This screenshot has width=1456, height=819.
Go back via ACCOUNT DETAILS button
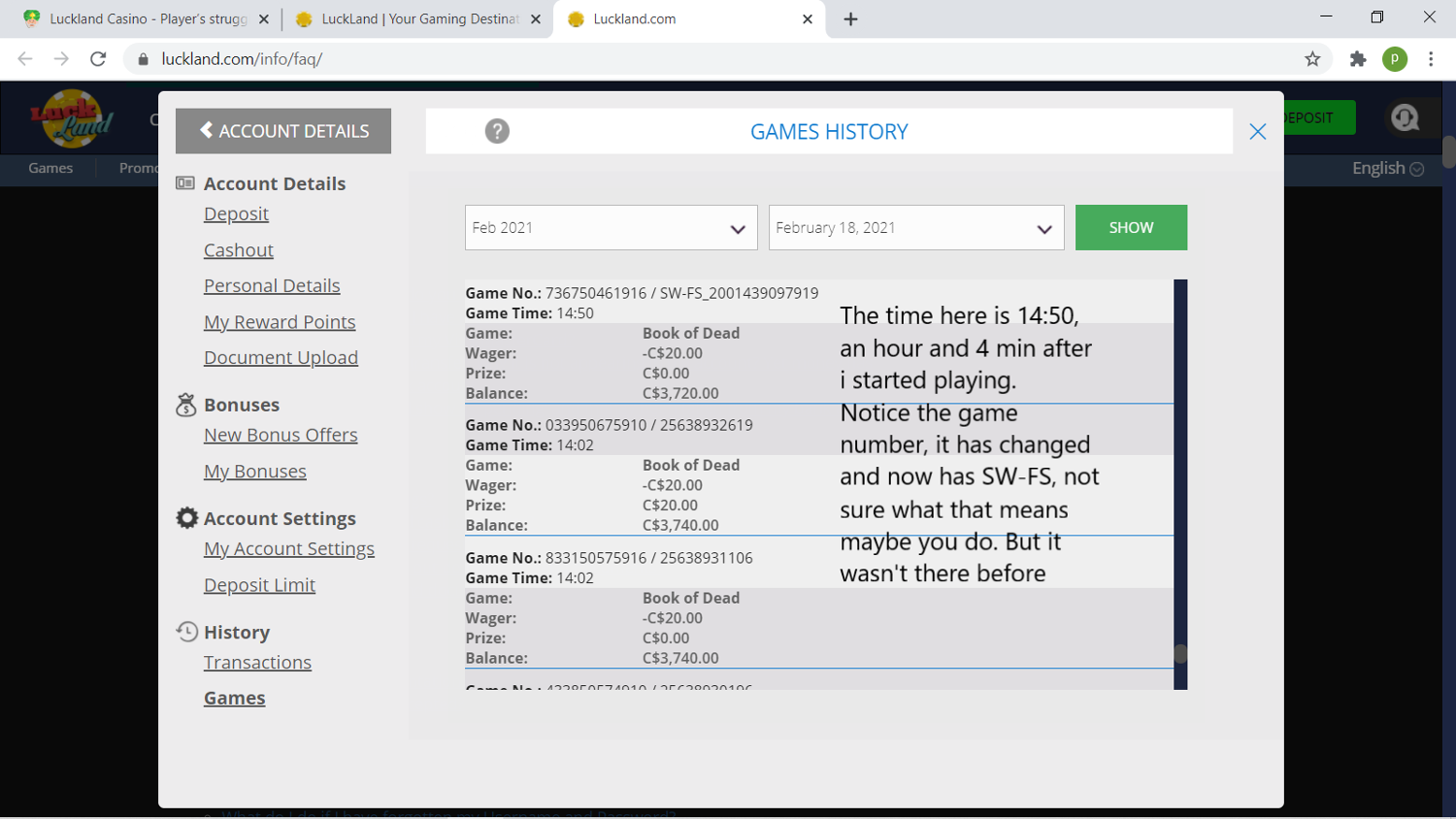click(283, 131)
